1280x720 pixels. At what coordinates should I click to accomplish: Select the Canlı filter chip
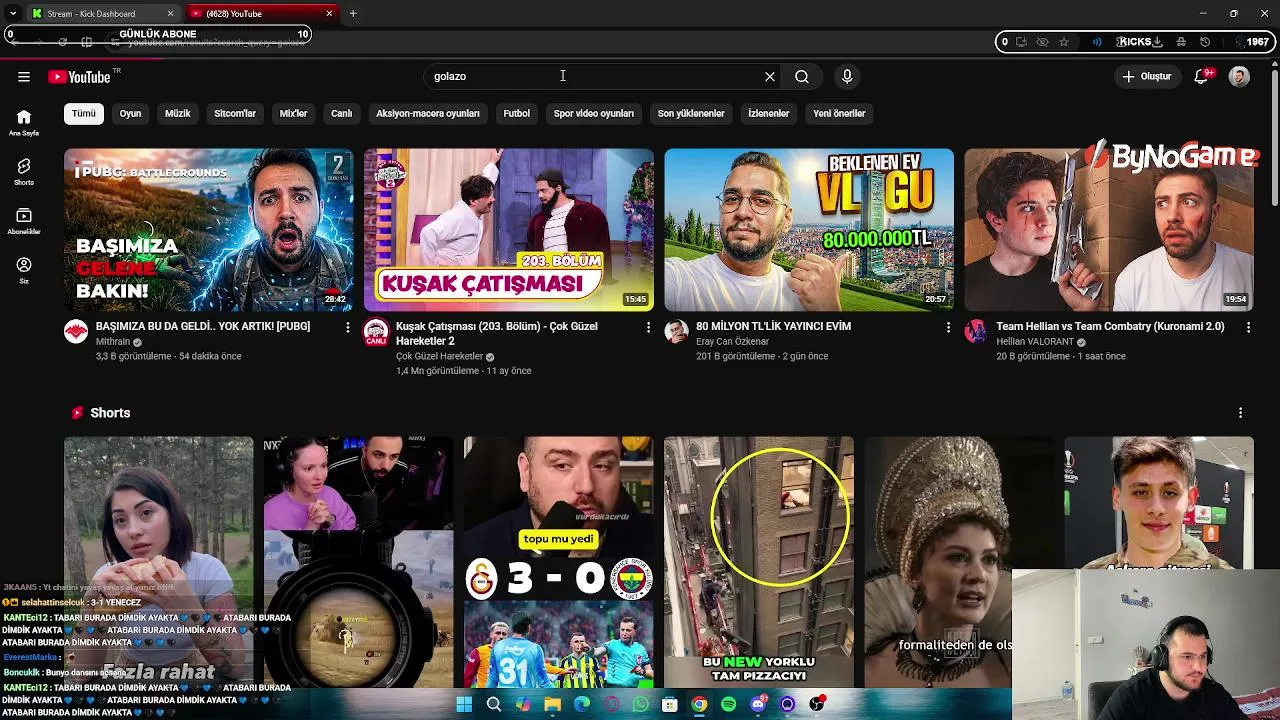[342, 114]
